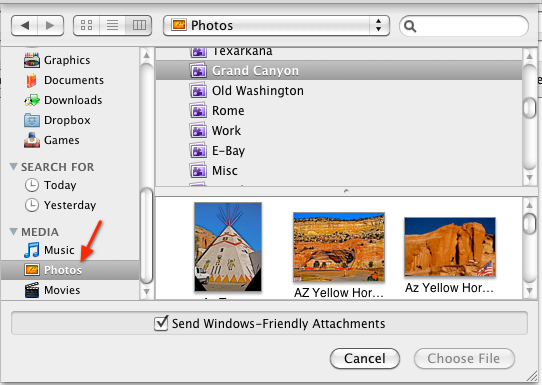Click the 'Work' album name
542x385 pixels.
coord(226,131)
